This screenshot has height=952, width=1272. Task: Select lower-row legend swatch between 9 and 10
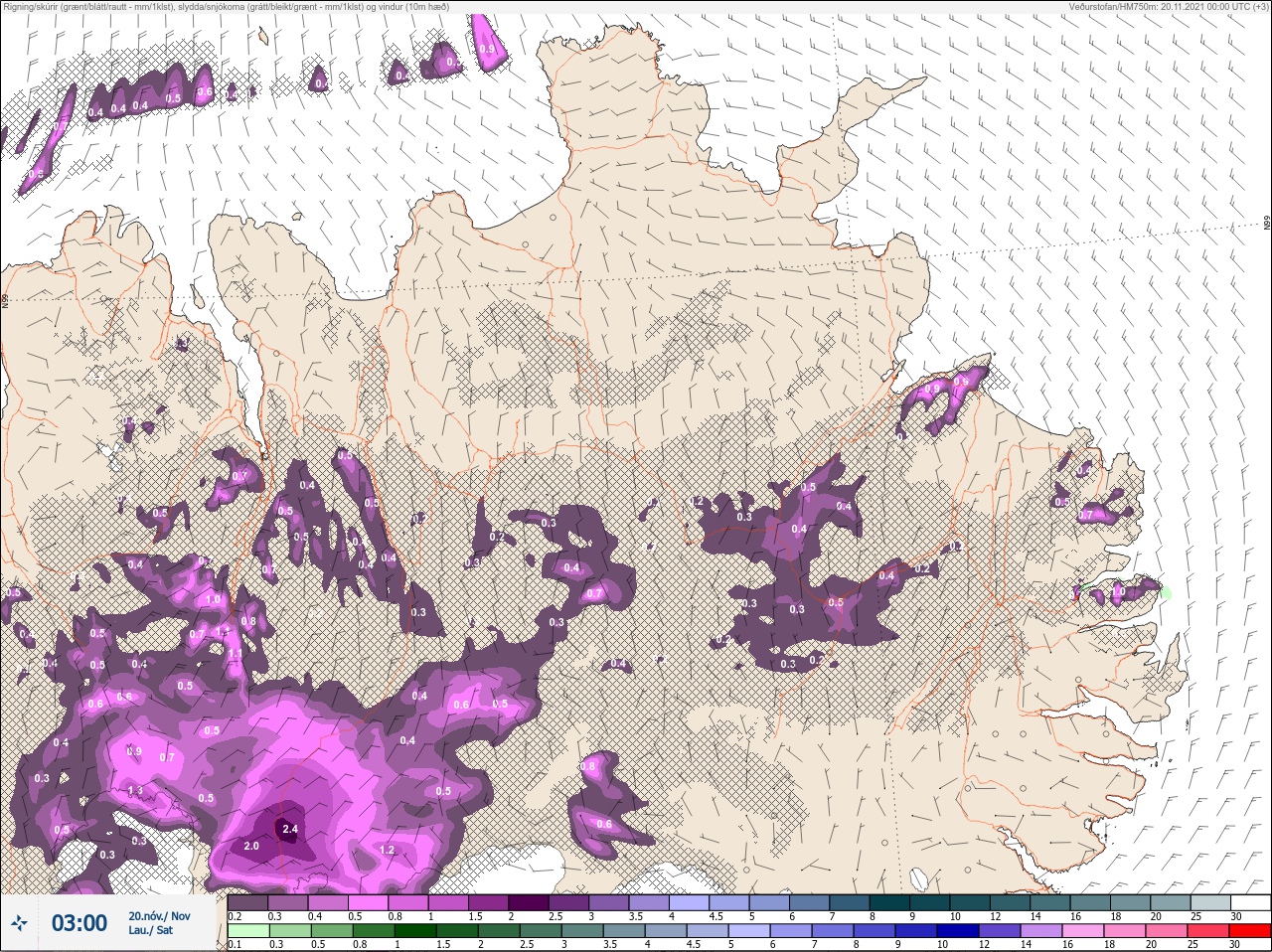(916, 930)
